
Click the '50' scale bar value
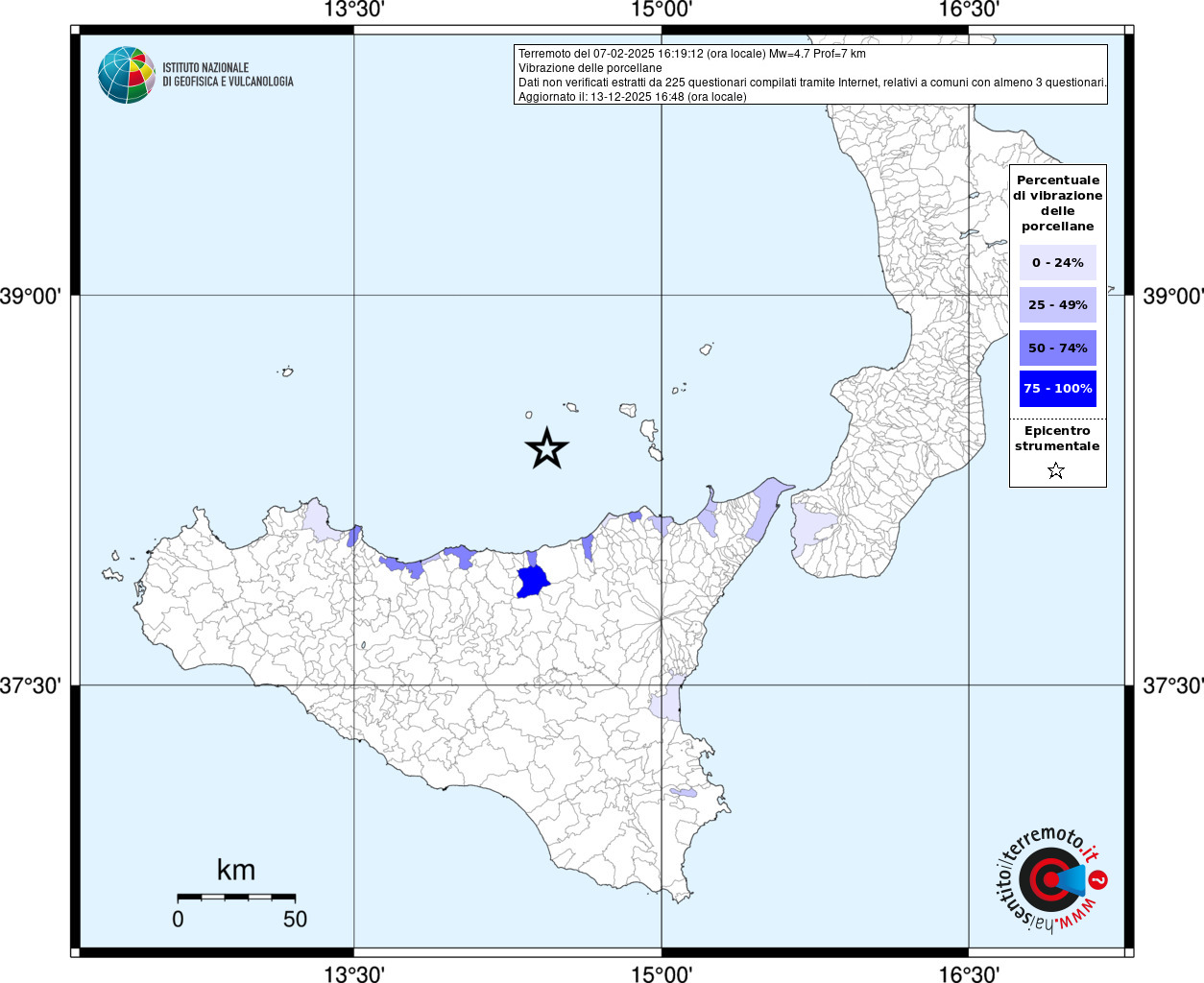pos(295,919)
